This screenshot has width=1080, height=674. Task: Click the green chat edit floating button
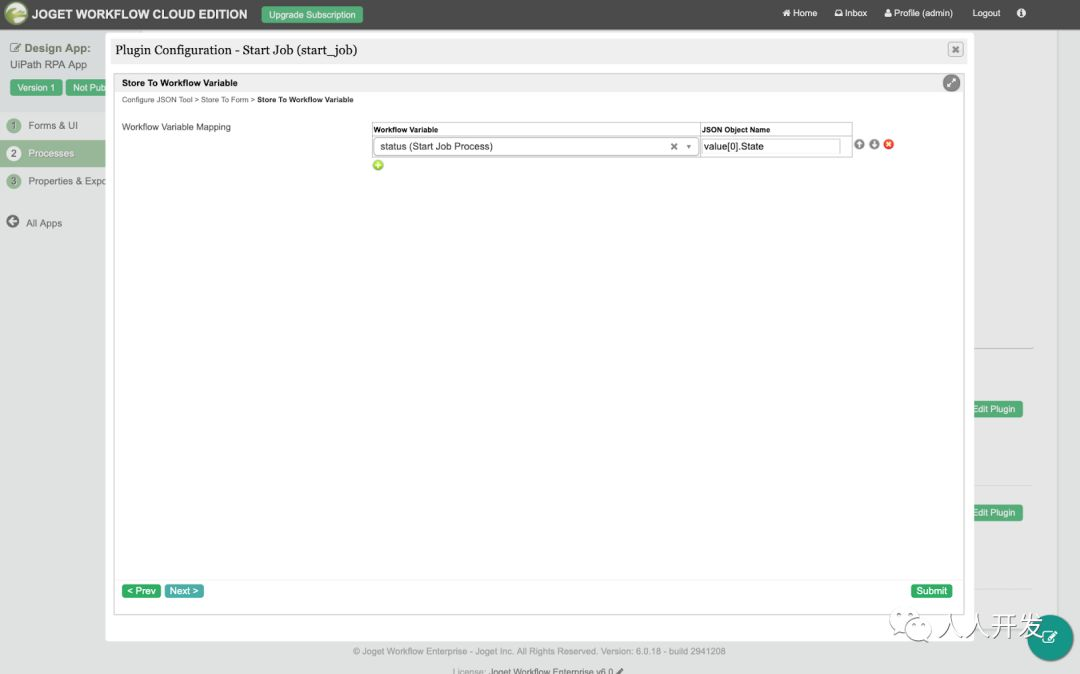pos(1050,638)
